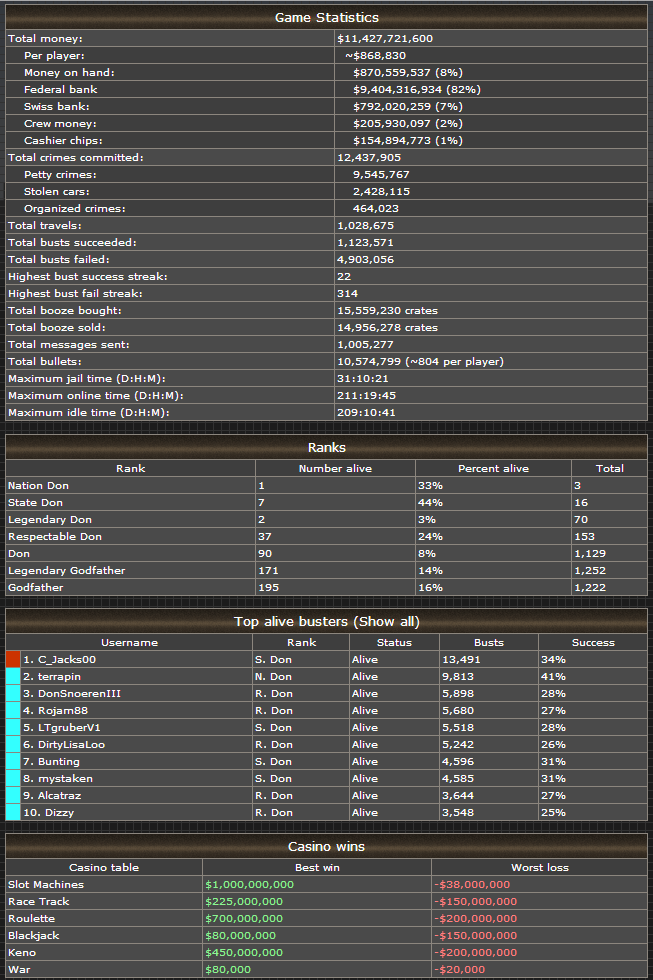The width and height of the screenshot is (653, 980).
Task: Select username 8. mystaken
Action: [58, 778]
